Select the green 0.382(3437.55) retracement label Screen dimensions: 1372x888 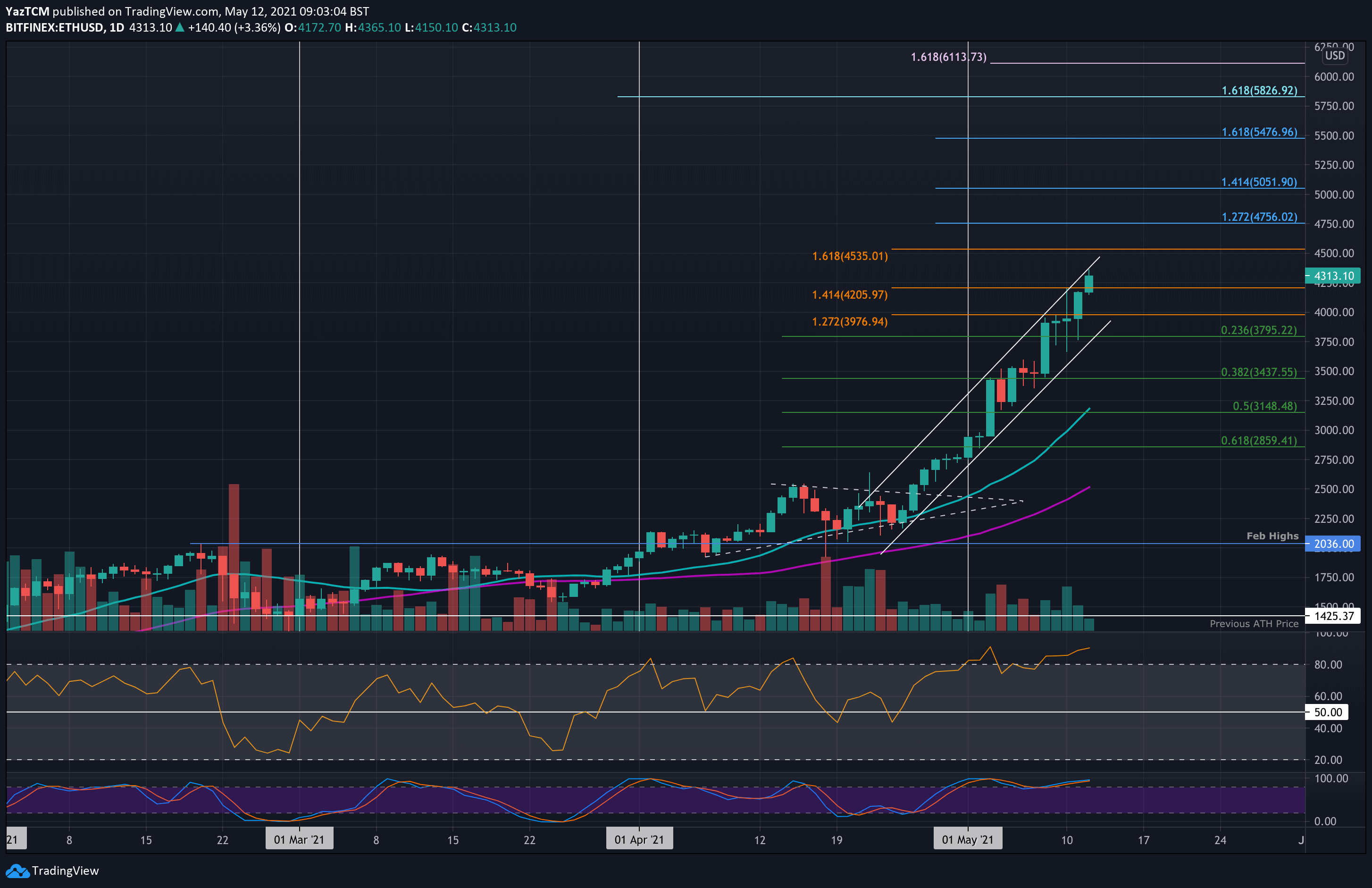pyautogui.click(x=1259, y=372)
